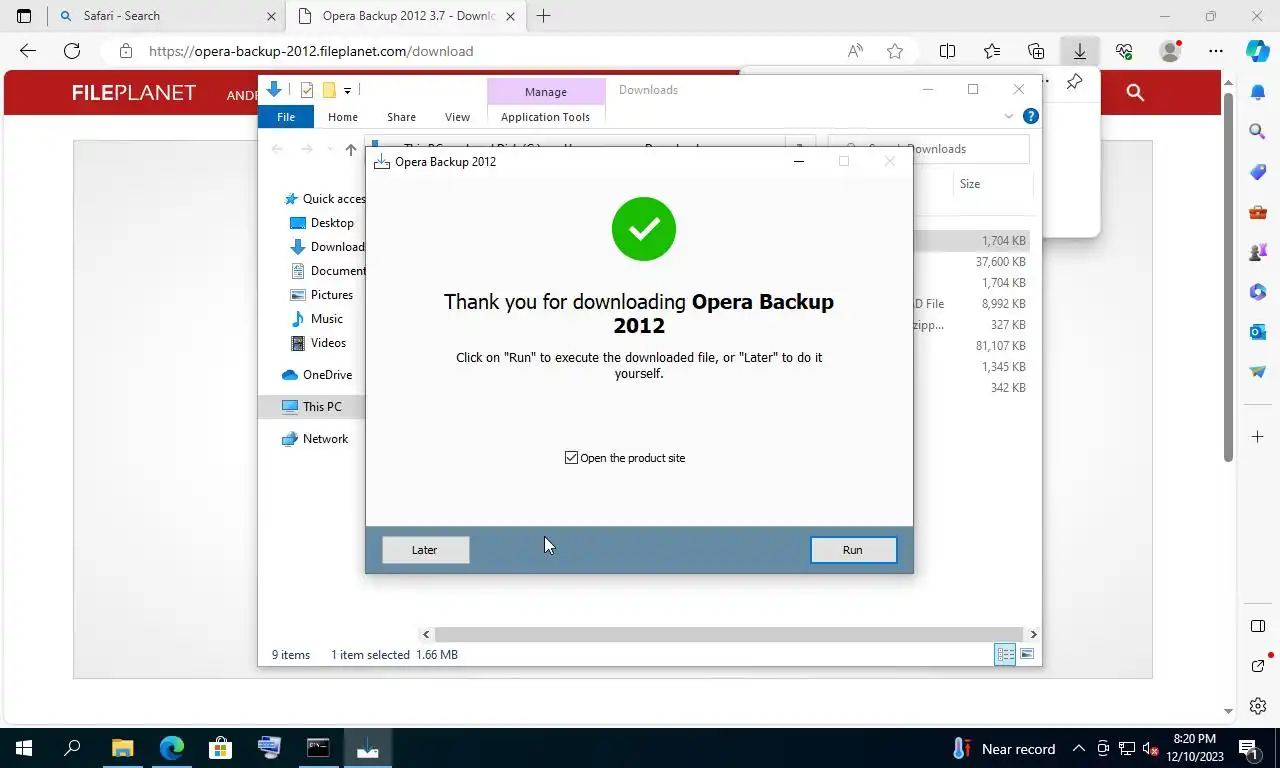Image resolution: width=1280 pixels, height=768 pixels.
Task: Click the 8,992 KB file size cell
Action: click(1003, 304)
